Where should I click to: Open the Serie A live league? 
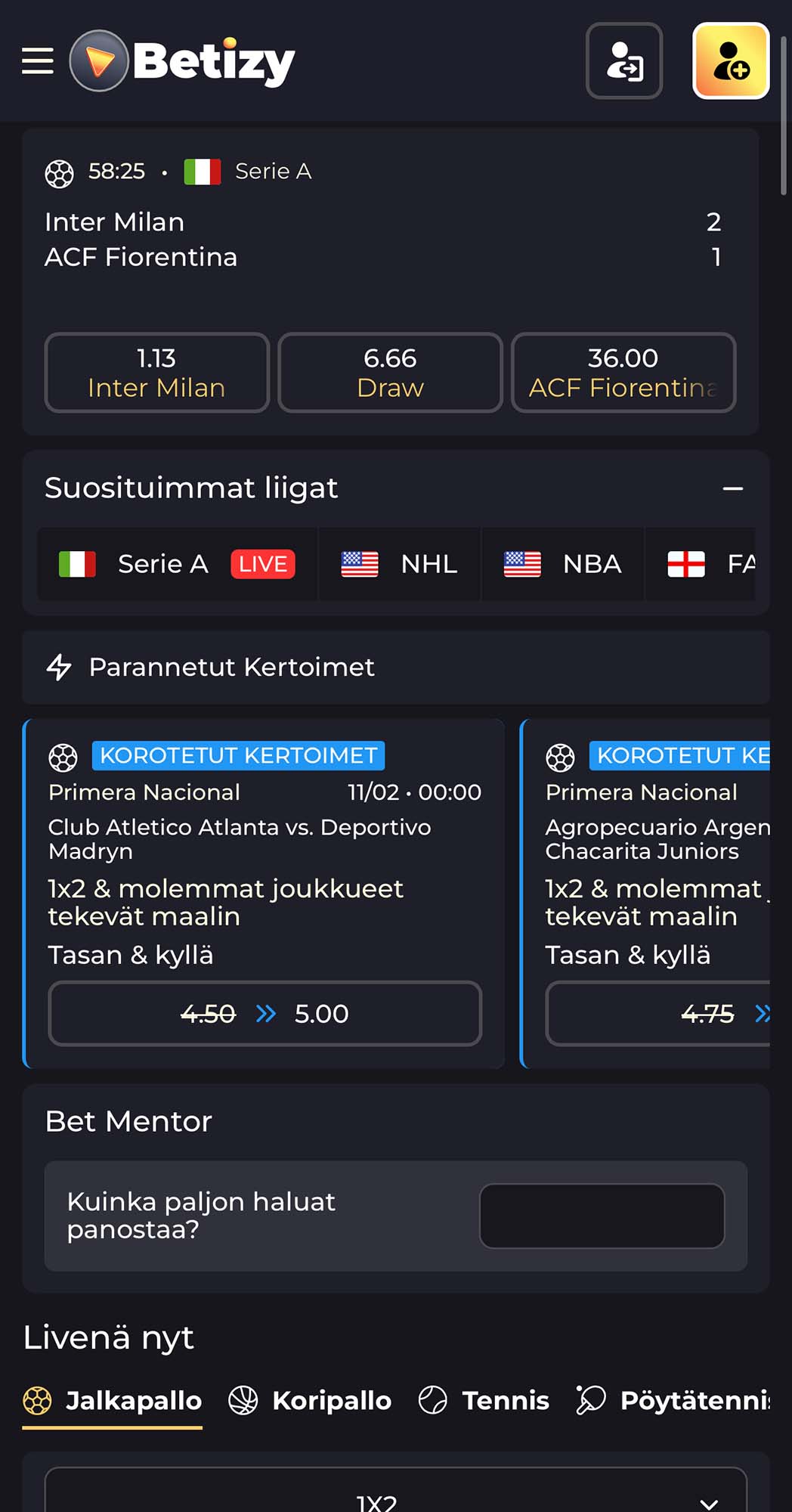click(x=177, y=564)
